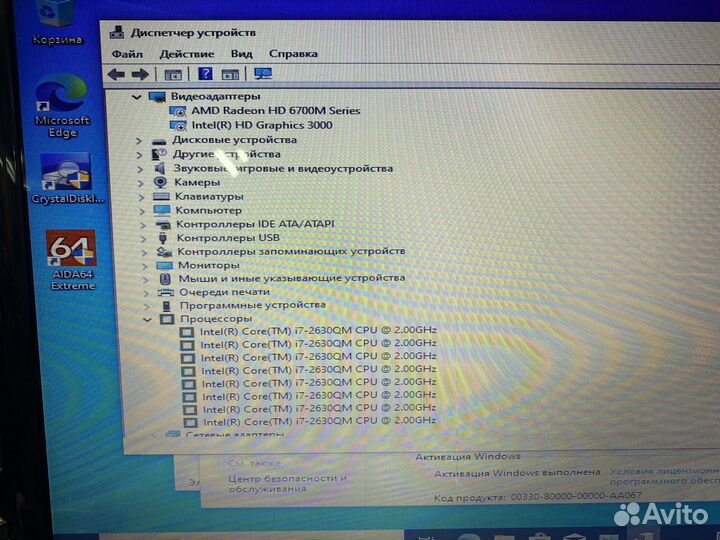This screenshot has height=540, width=720.
Task: Select the Процессоры category label
Action: tap(216, 318)
